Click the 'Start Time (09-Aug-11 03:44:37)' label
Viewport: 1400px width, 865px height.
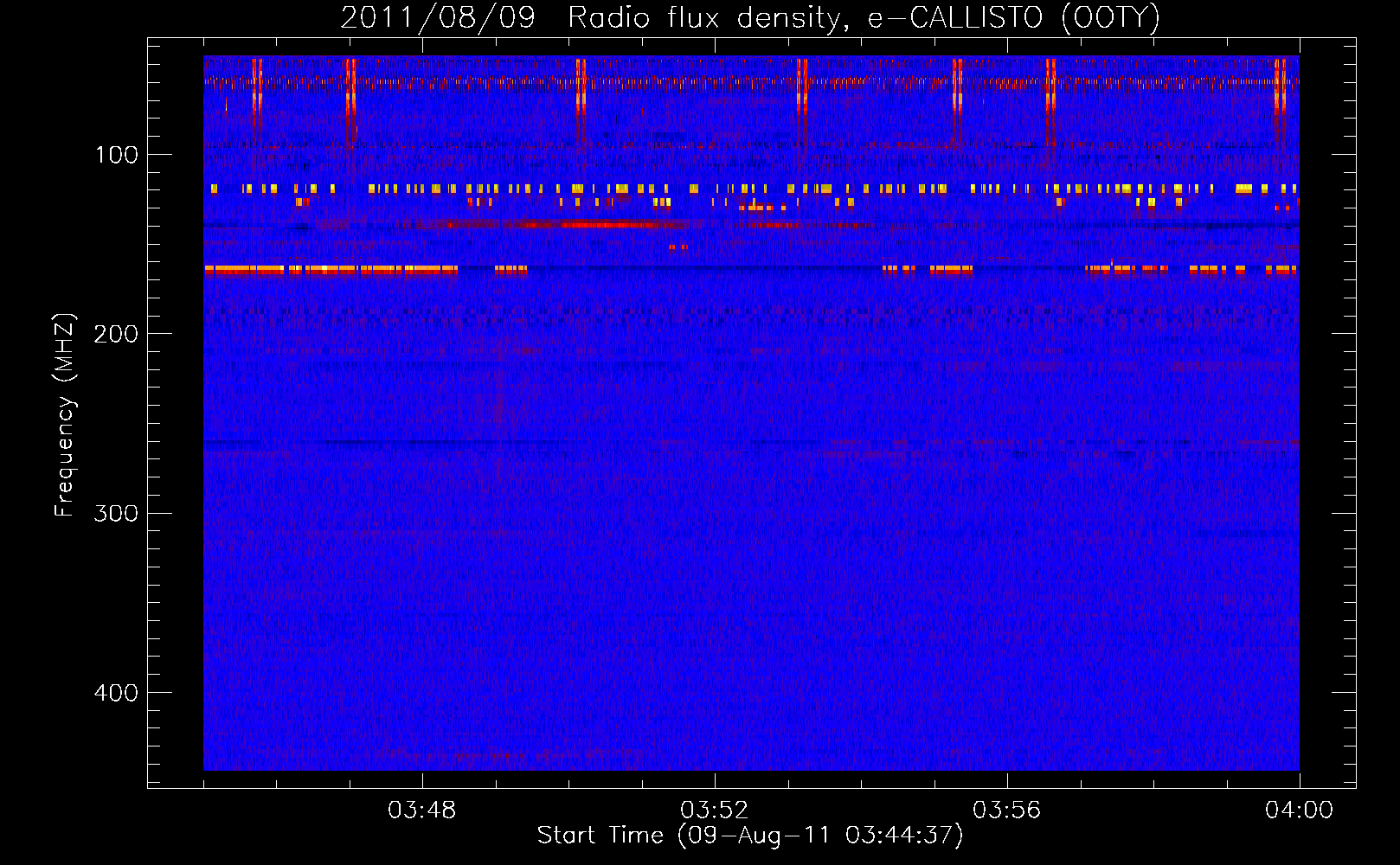pyautogui.click(x=750, y=836)
